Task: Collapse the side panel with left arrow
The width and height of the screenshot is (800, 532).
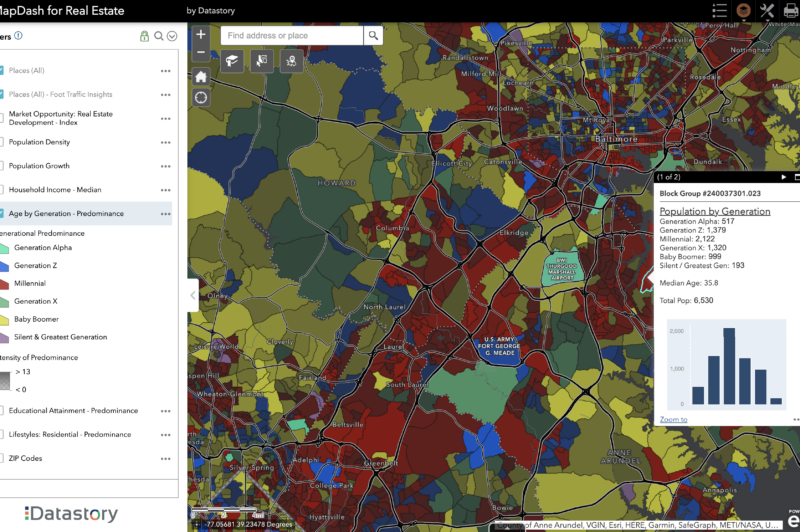Action: 193,295
